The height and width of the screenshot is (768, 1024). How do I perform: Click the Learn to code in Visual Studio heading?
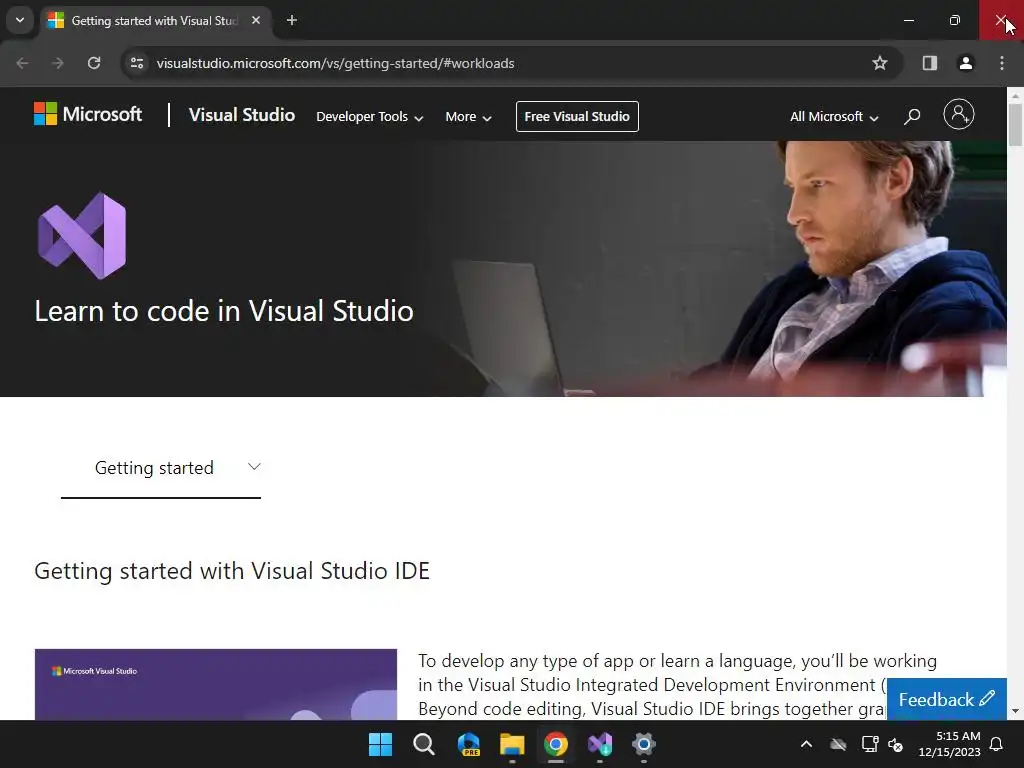pyautogui.click(x=224, y=311)
